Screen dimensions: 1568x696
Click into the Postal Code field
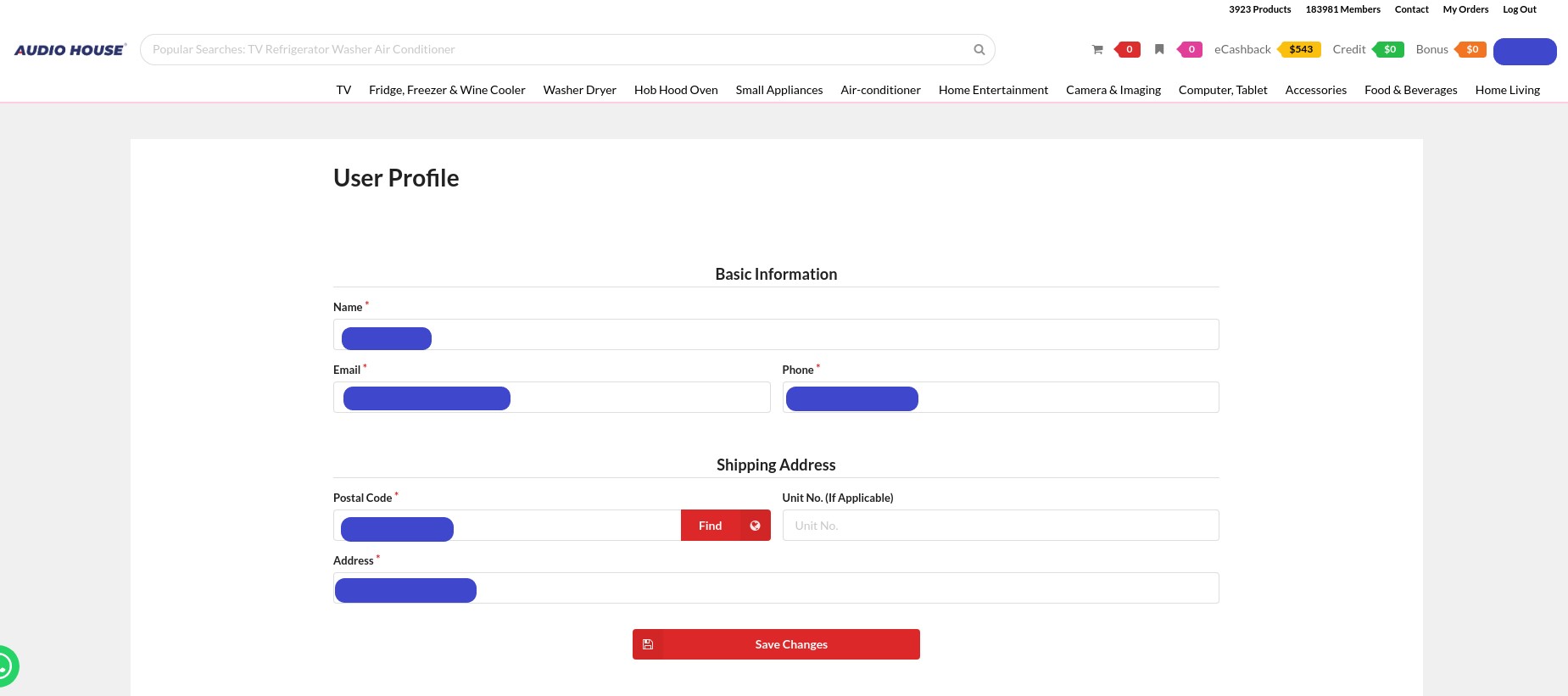pos(507,526)
